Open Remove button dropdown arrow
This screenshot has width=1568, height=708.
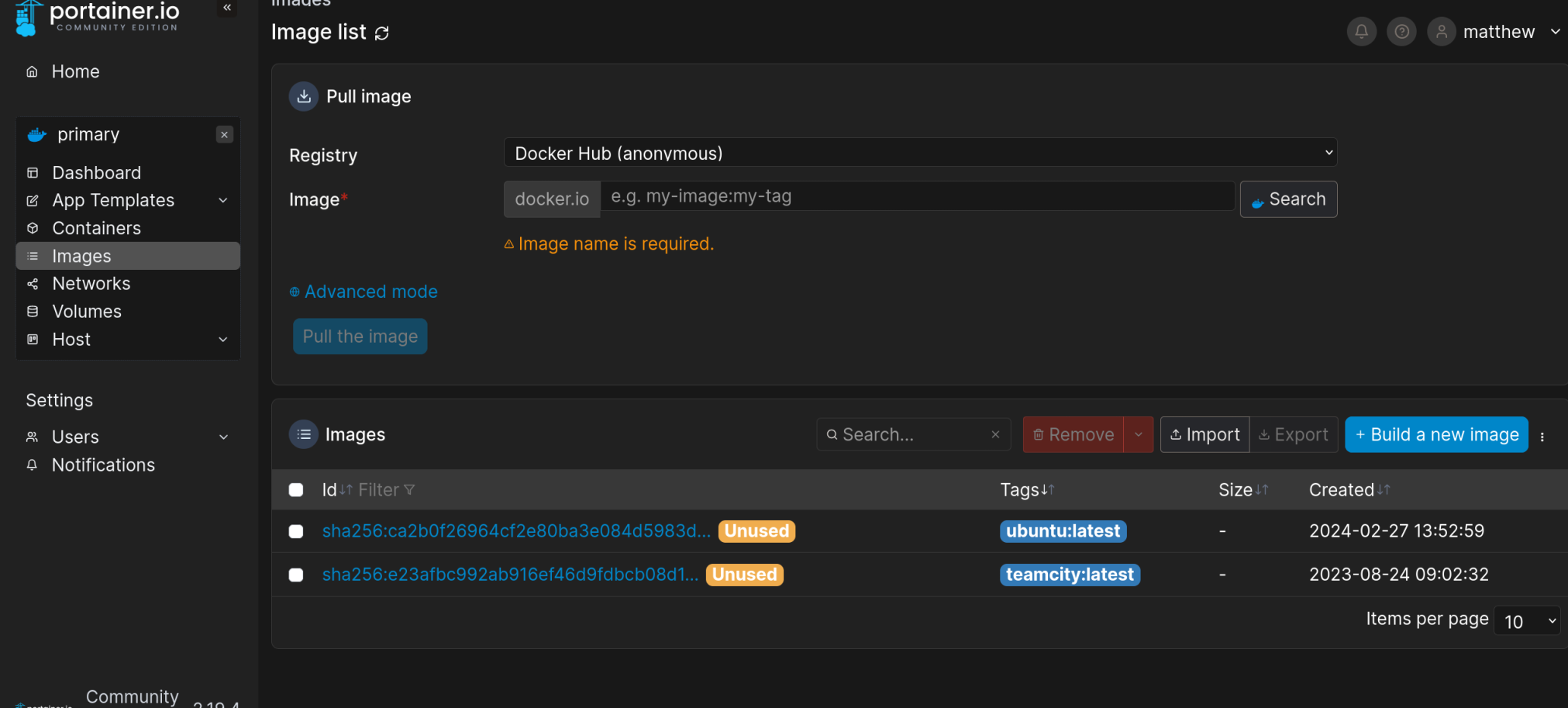coord(1139,434)
